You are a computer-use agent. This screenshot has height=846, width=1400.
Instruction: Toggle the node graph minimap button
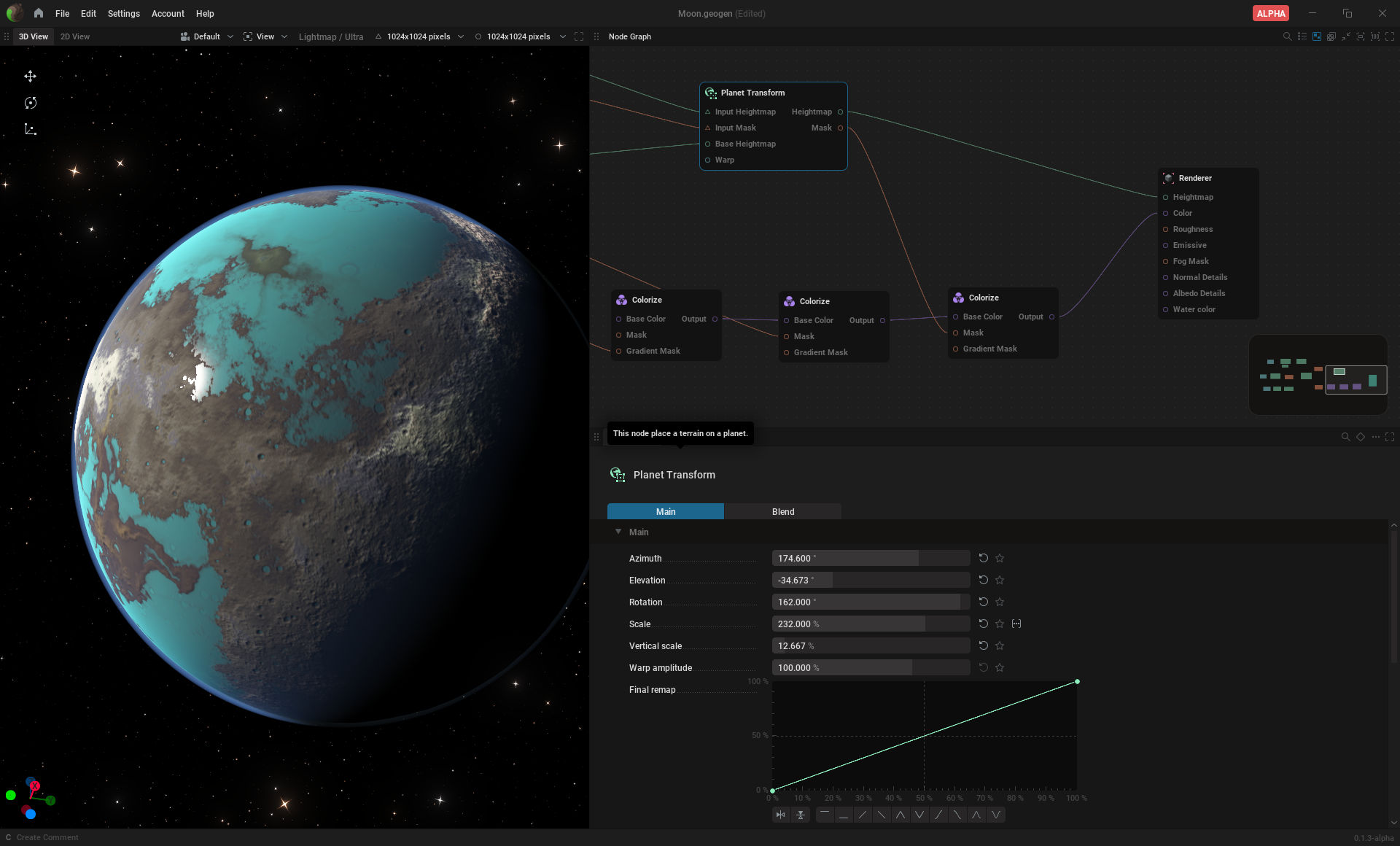[x=1317, y=36]
